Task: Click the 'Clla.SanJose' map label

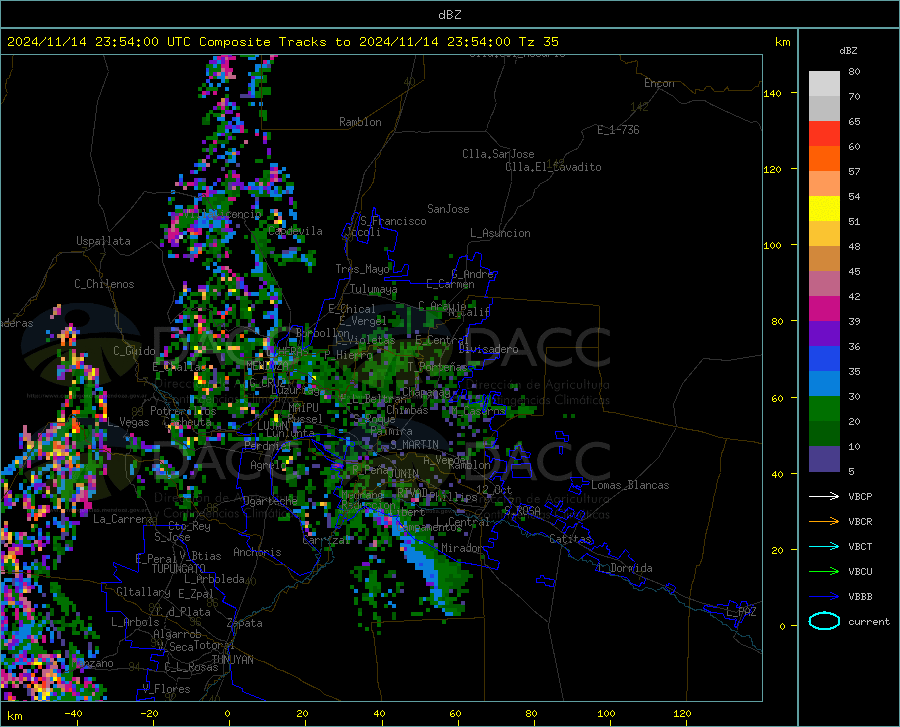Action: 498,154
